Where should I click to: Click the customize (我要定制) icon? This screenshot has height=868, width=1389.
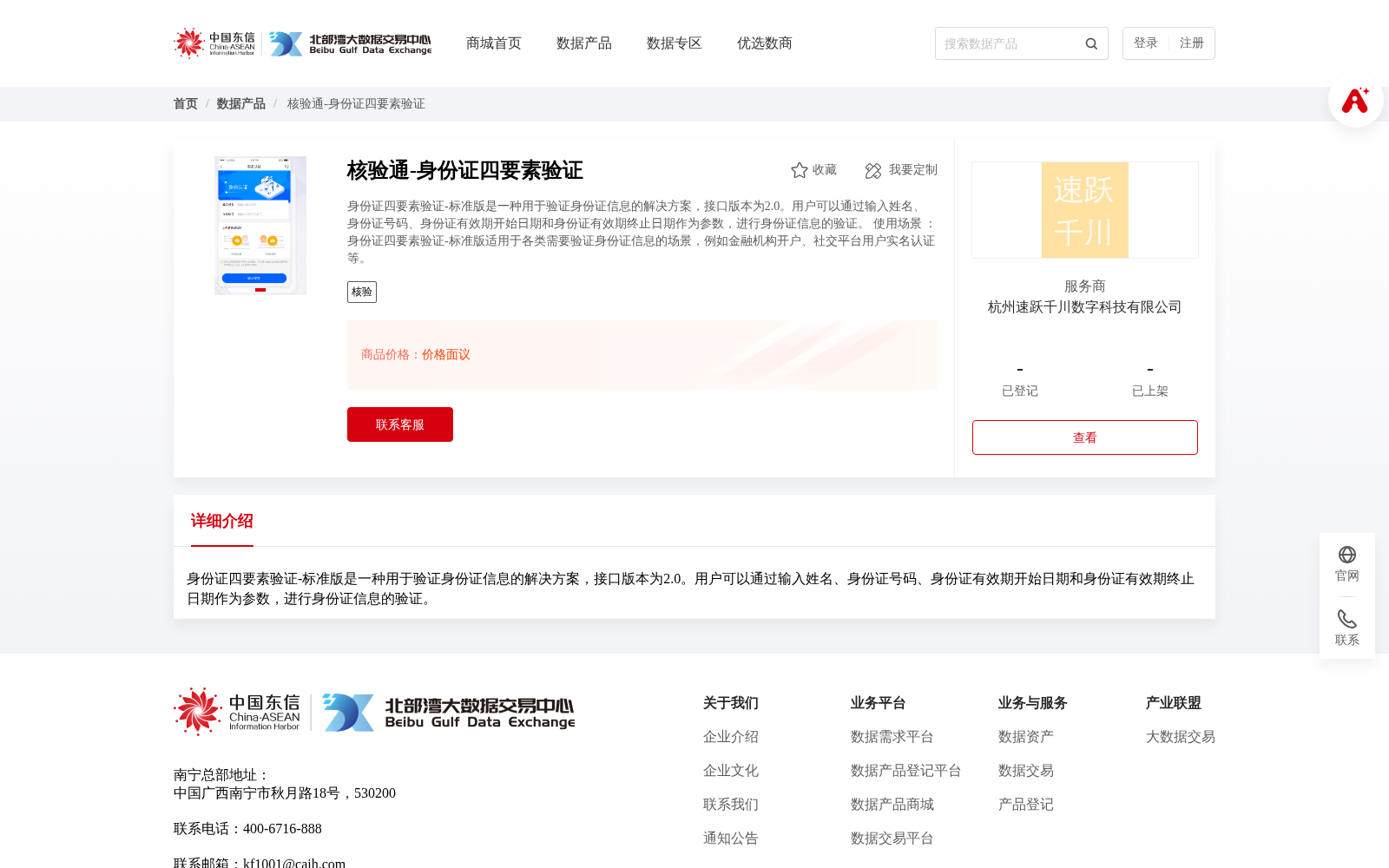pyautogui.click(x=873, y=170)
